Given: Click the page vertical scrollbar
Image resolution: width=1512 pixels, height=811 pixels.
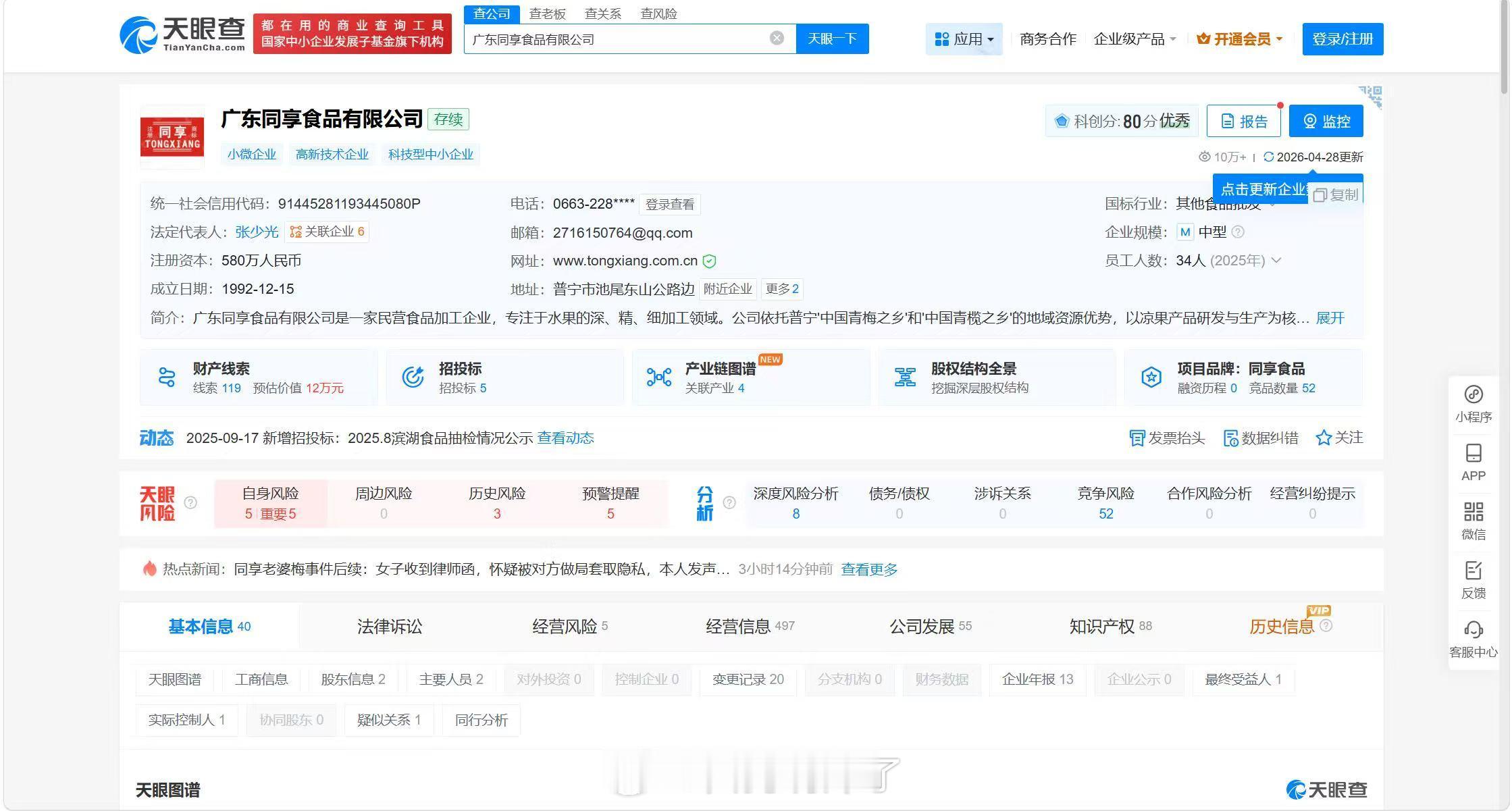Looking at the screenshot, I should point(1504,47).
